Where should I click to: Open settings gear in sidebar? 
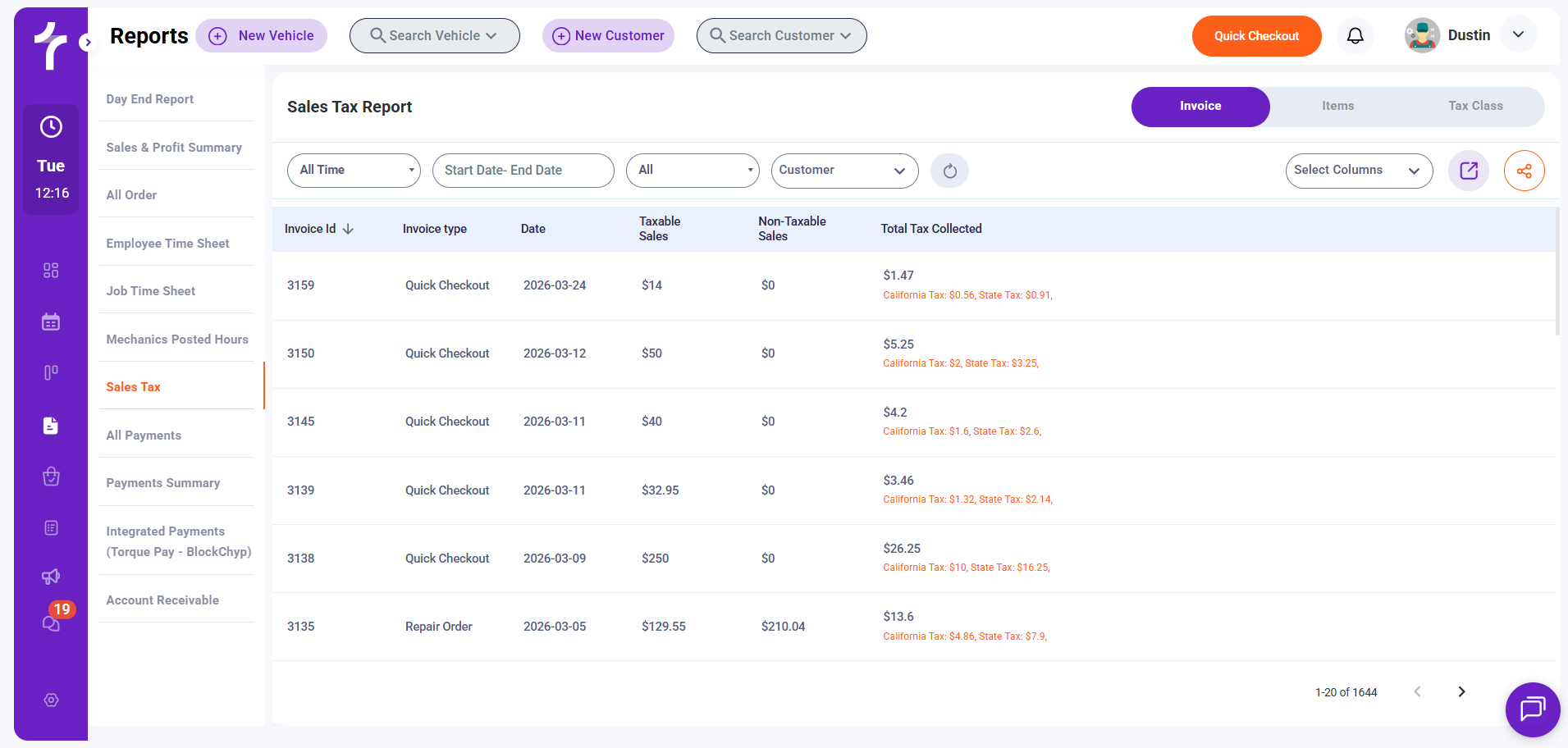51,700
